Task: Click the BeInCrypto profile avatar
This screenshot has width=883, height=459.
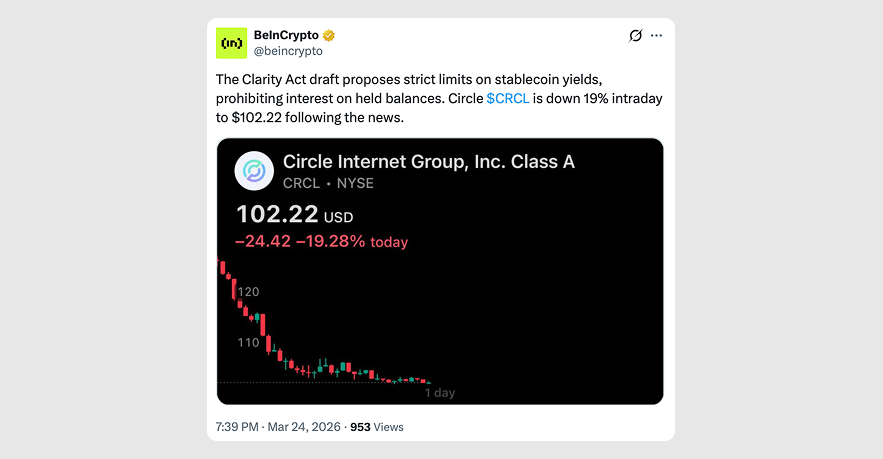Action: (x=232, y=43)
